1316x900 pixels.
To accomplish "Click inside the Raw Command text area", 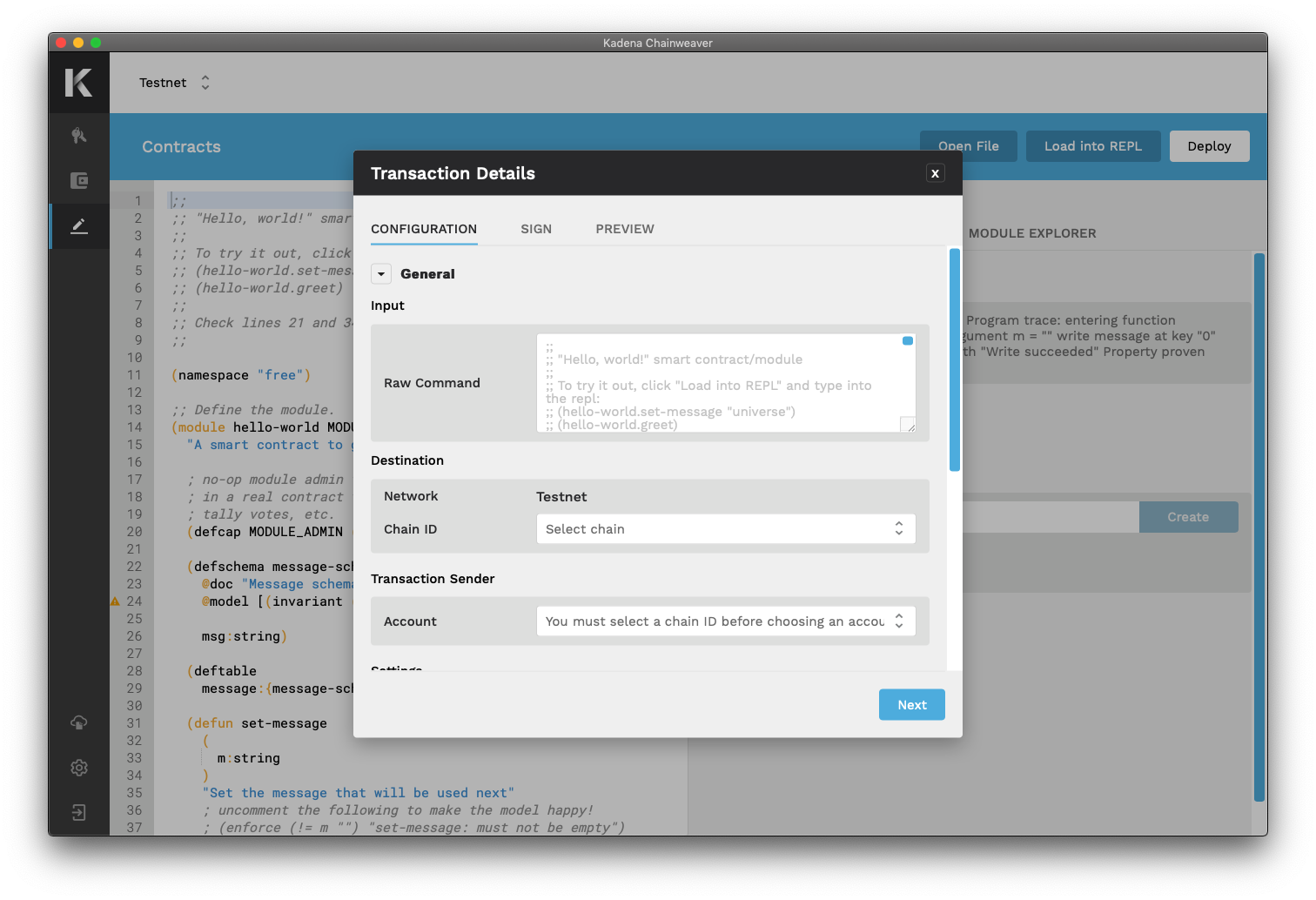I will (721, 383).
